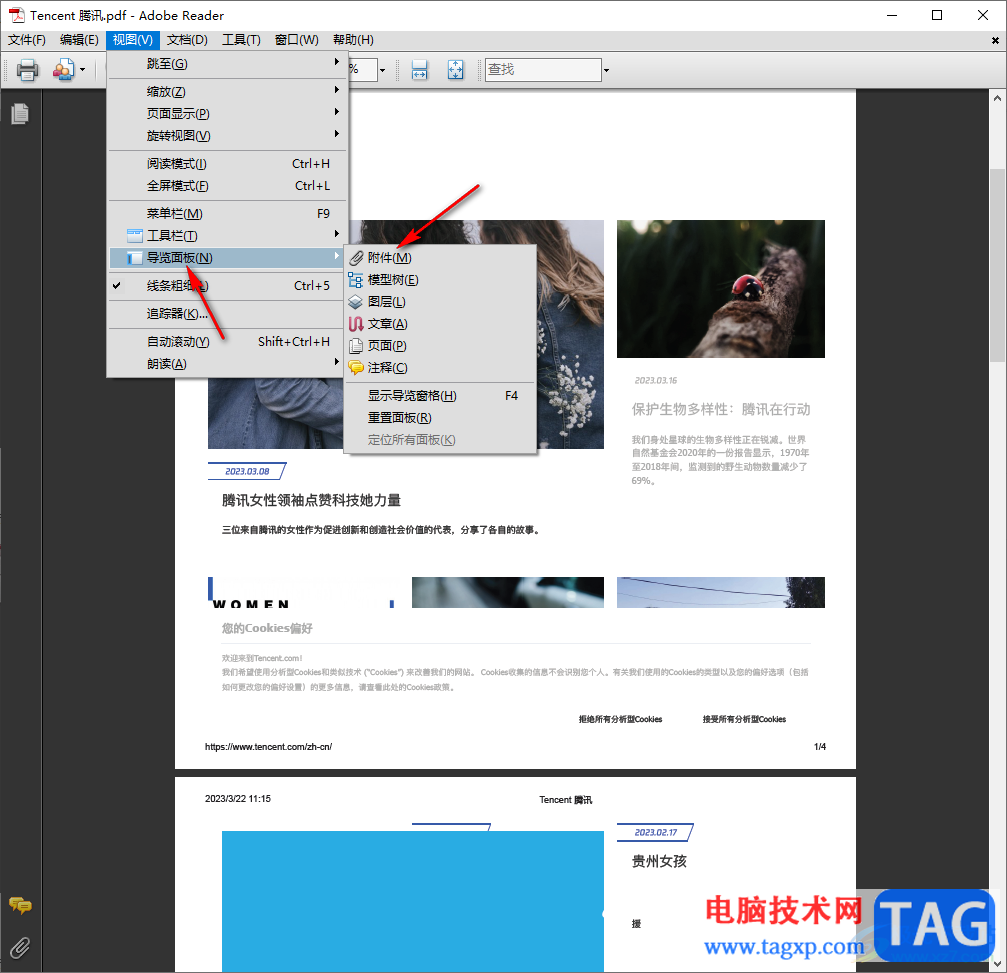Click the 查找 search input field
This screenshot has height=973, width=1007.
click(x=543, y=69)
